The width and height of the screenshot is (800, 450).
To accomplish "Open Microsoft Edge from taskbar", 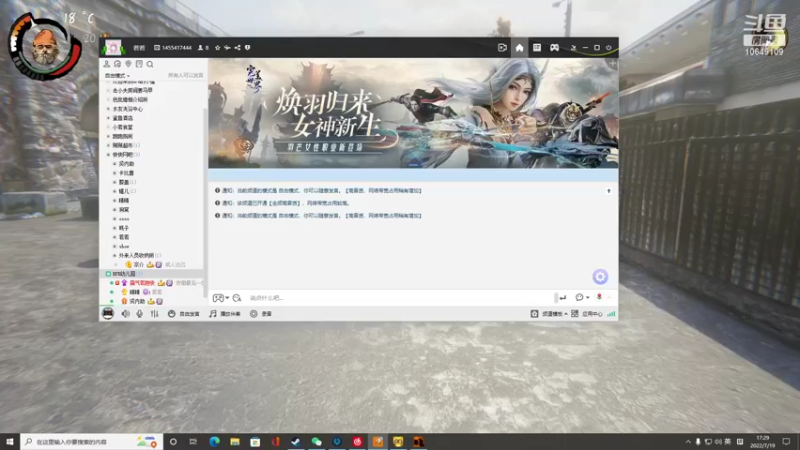I will (214, 441).
